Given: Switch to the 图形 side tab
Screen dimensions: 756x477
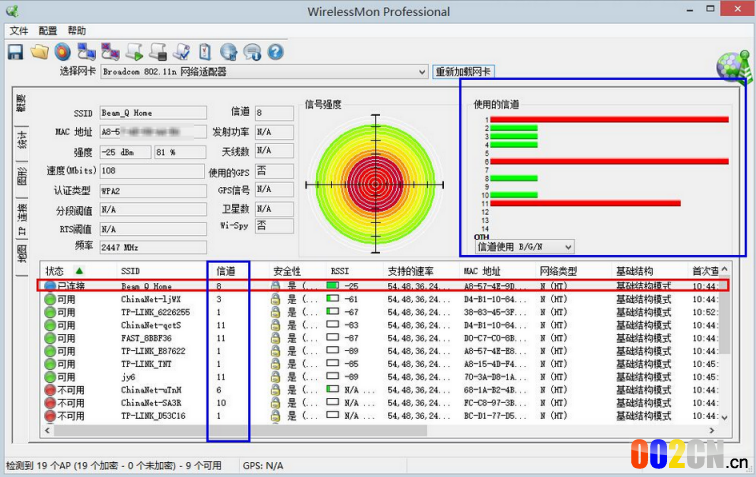Looking at the screenshot, I should coord(21,176).
